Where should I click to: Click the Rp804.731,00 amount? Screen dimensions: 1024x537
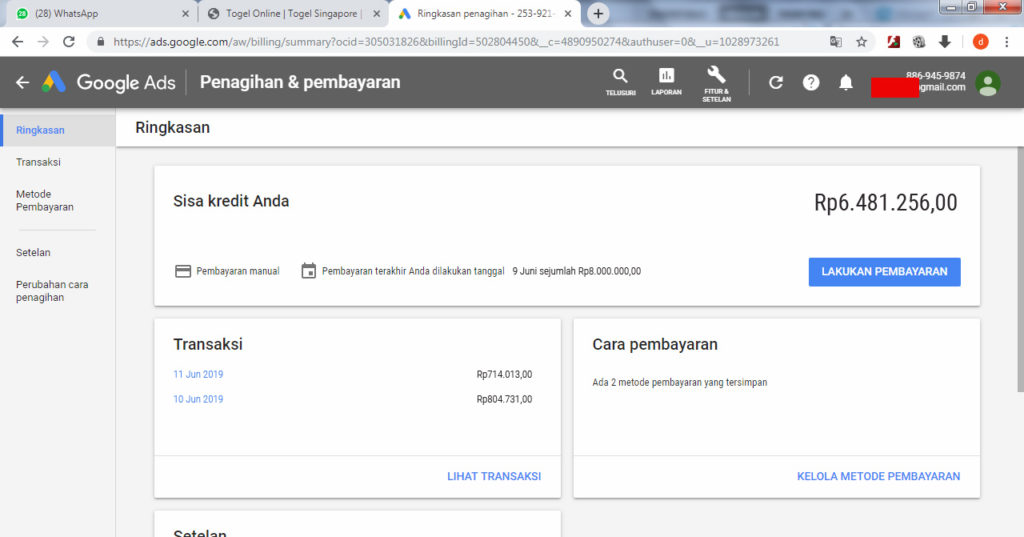[x=504, y=399]
